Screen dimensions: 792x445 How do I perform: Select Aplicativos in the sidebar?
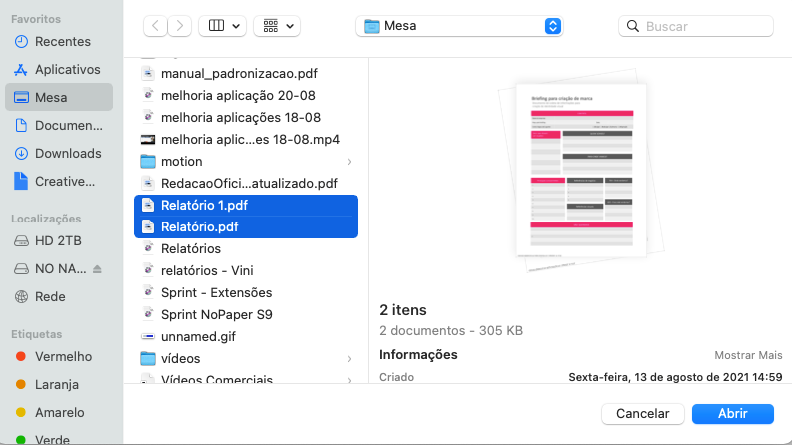(x=67, y=70)
